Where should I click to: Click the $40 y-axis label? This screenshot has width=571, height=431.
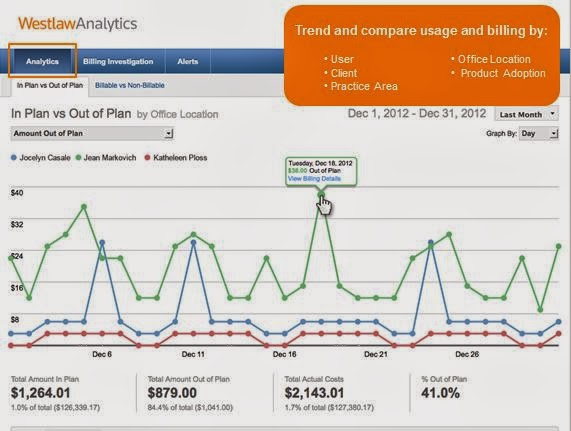tap(17, 193)
